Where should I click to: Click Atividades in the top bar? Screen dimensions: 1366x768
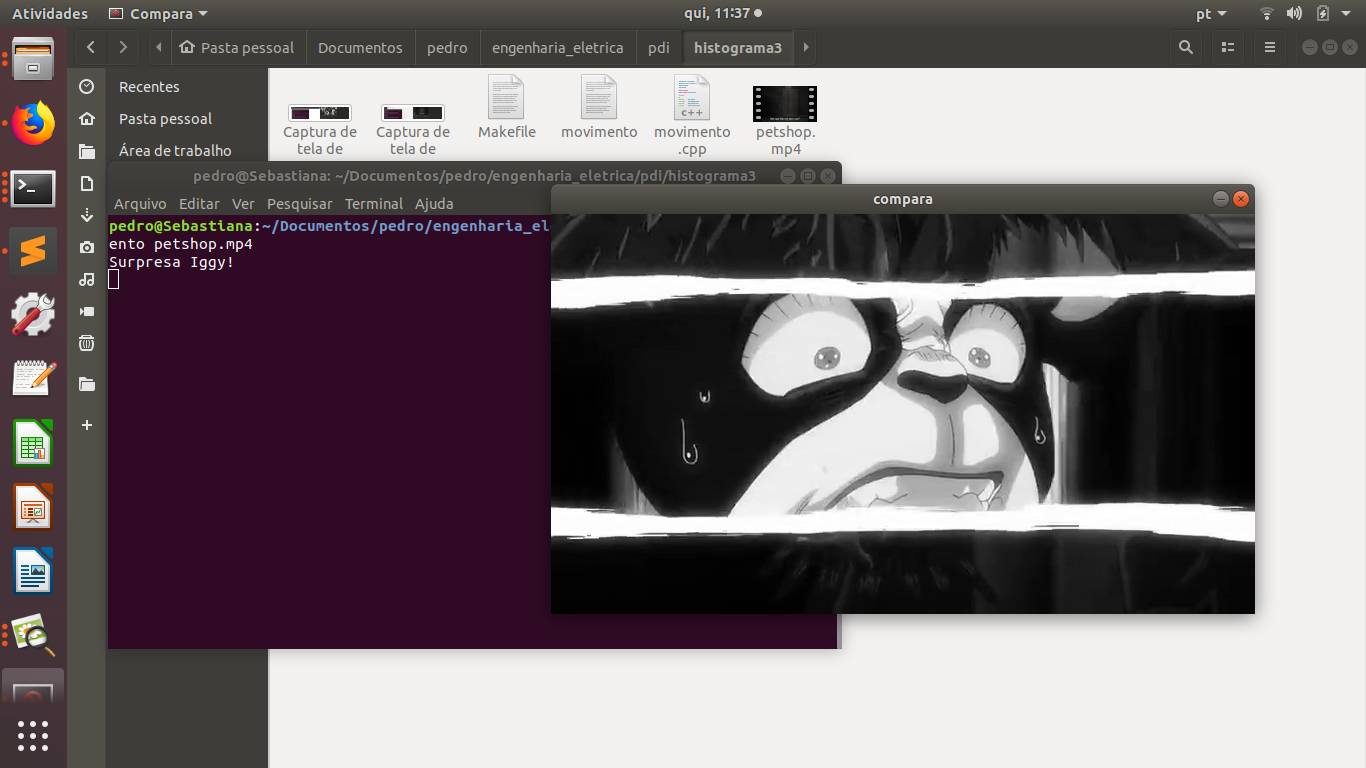[x=50, y=14]
